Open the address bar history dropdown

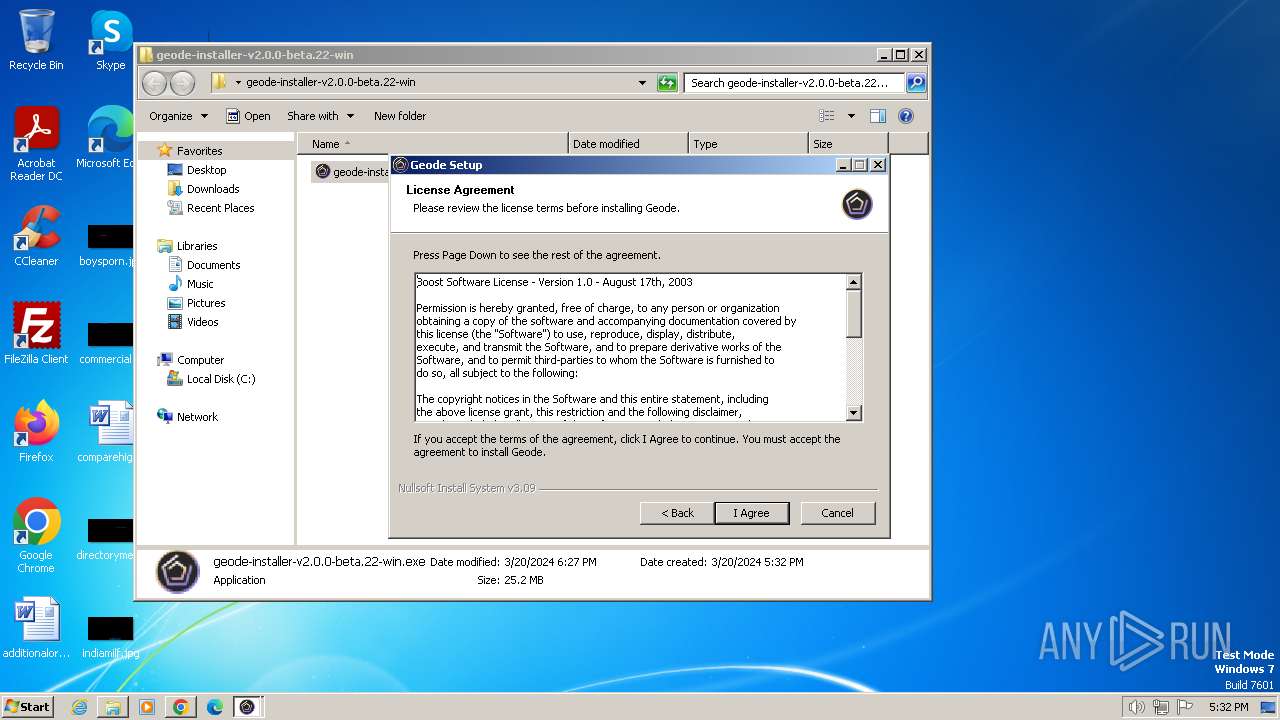642,83
